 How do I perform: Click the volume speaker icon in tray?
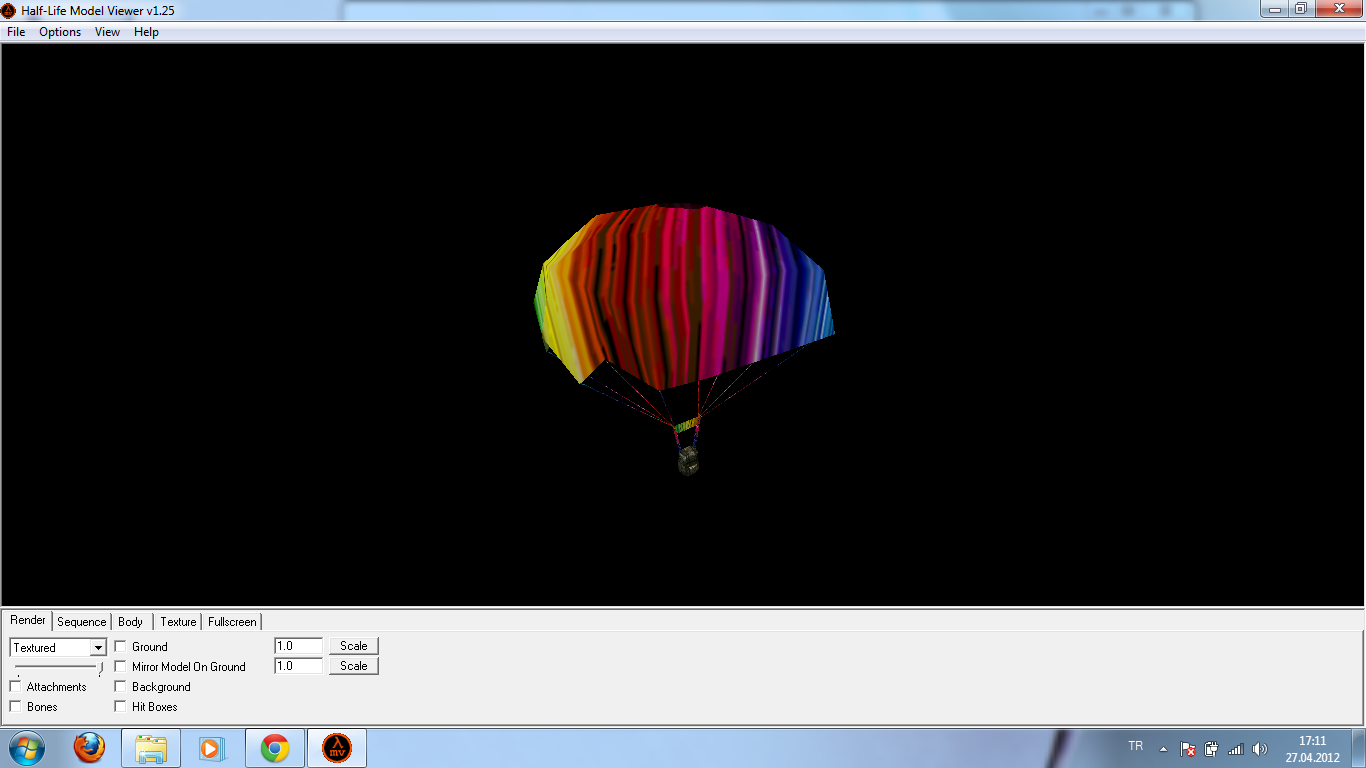pos(1260,749)
